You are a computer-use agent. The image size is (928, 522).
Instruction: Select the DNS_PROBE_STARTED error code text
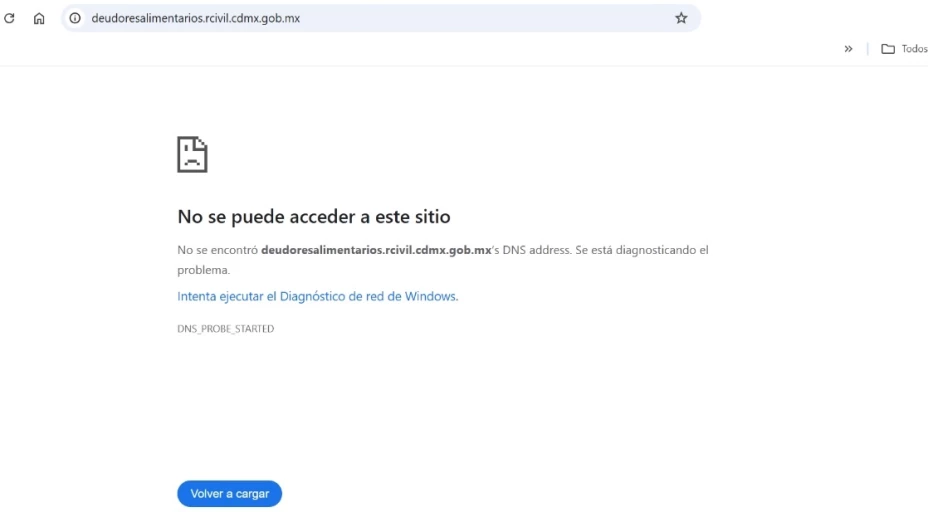point(225,329)
